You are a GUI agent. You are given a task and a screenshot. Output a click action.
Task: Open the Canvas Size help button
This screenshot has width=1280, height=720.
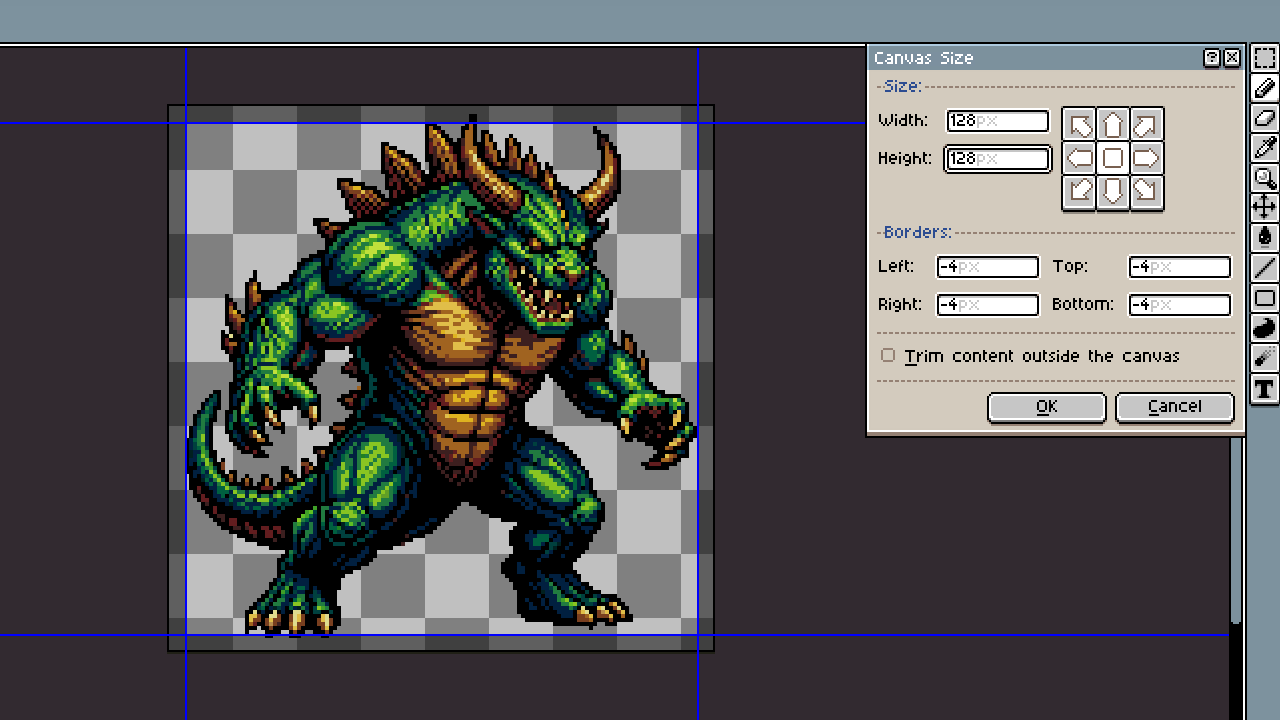[1212, 58]
